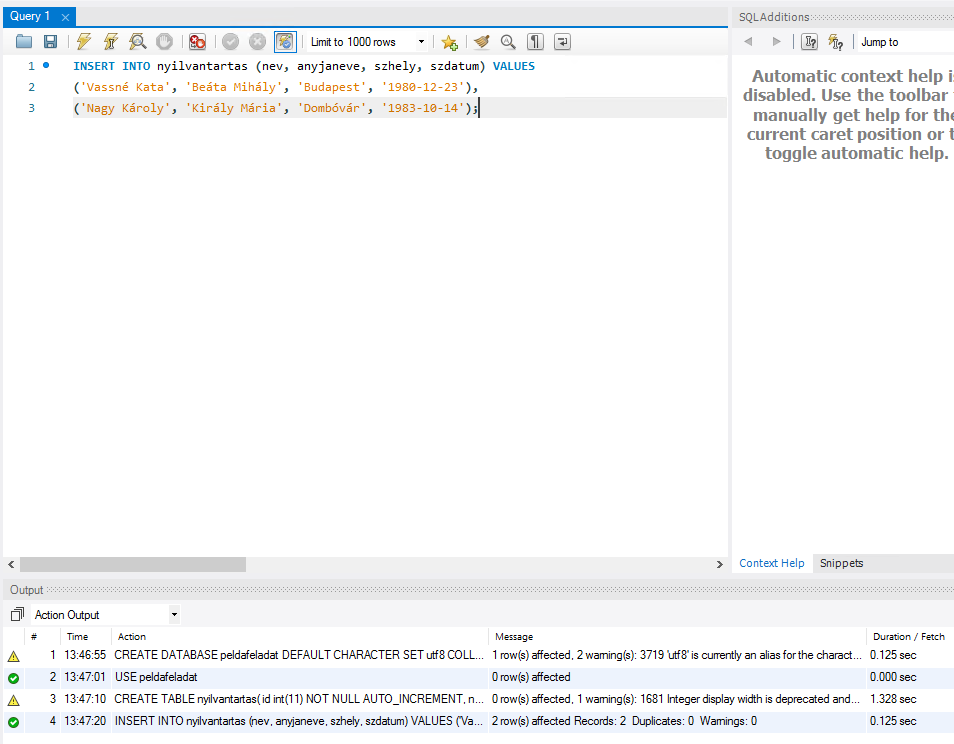
Task: Switch to the Snippets tab
Action: [x=841, y=563]
